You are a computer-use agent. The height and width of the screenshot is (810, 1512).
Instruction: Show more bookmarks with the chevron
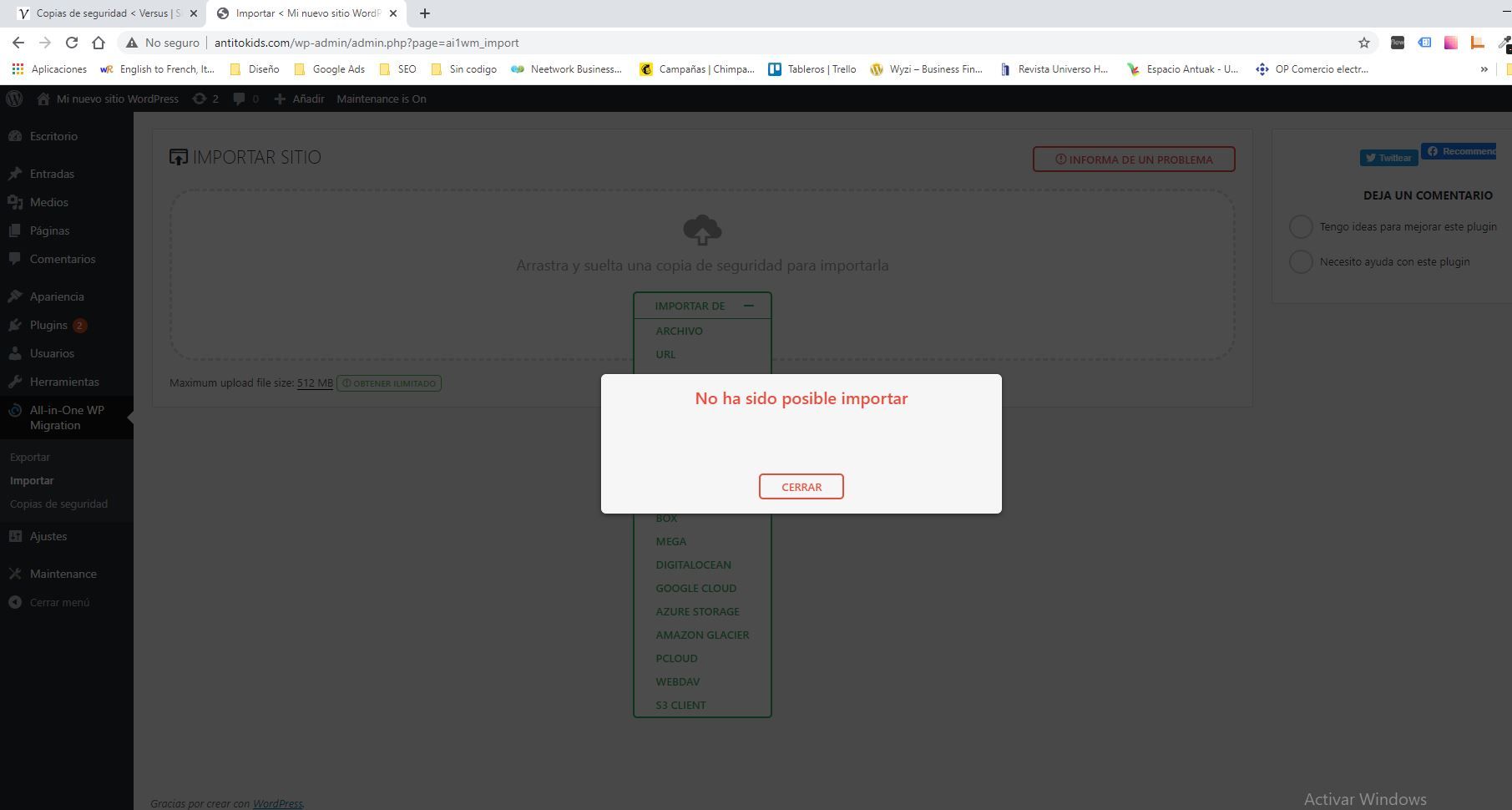(1484, 69)
